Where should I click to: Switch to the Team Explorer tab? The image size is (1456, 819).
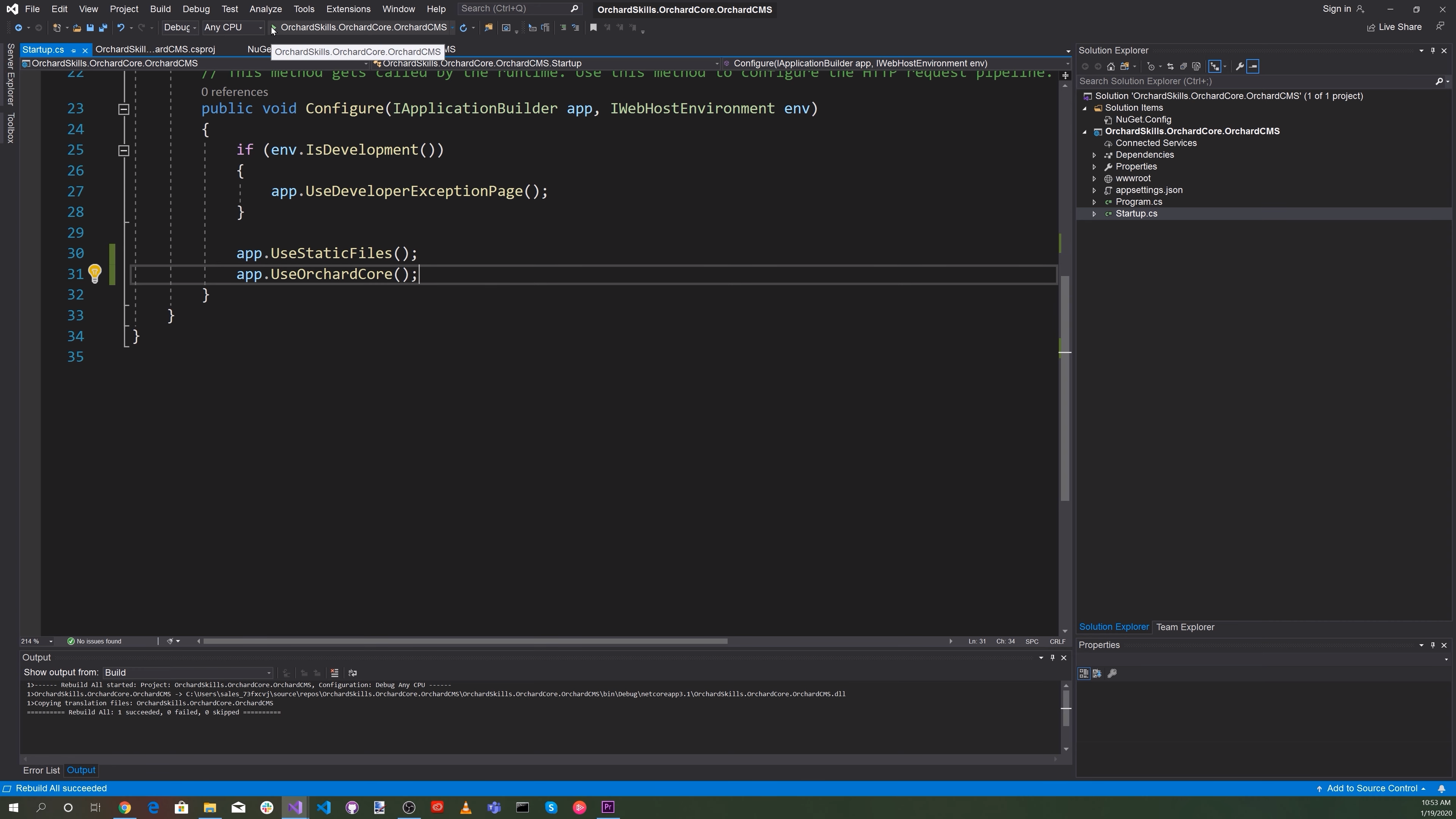coord(1185,628)
